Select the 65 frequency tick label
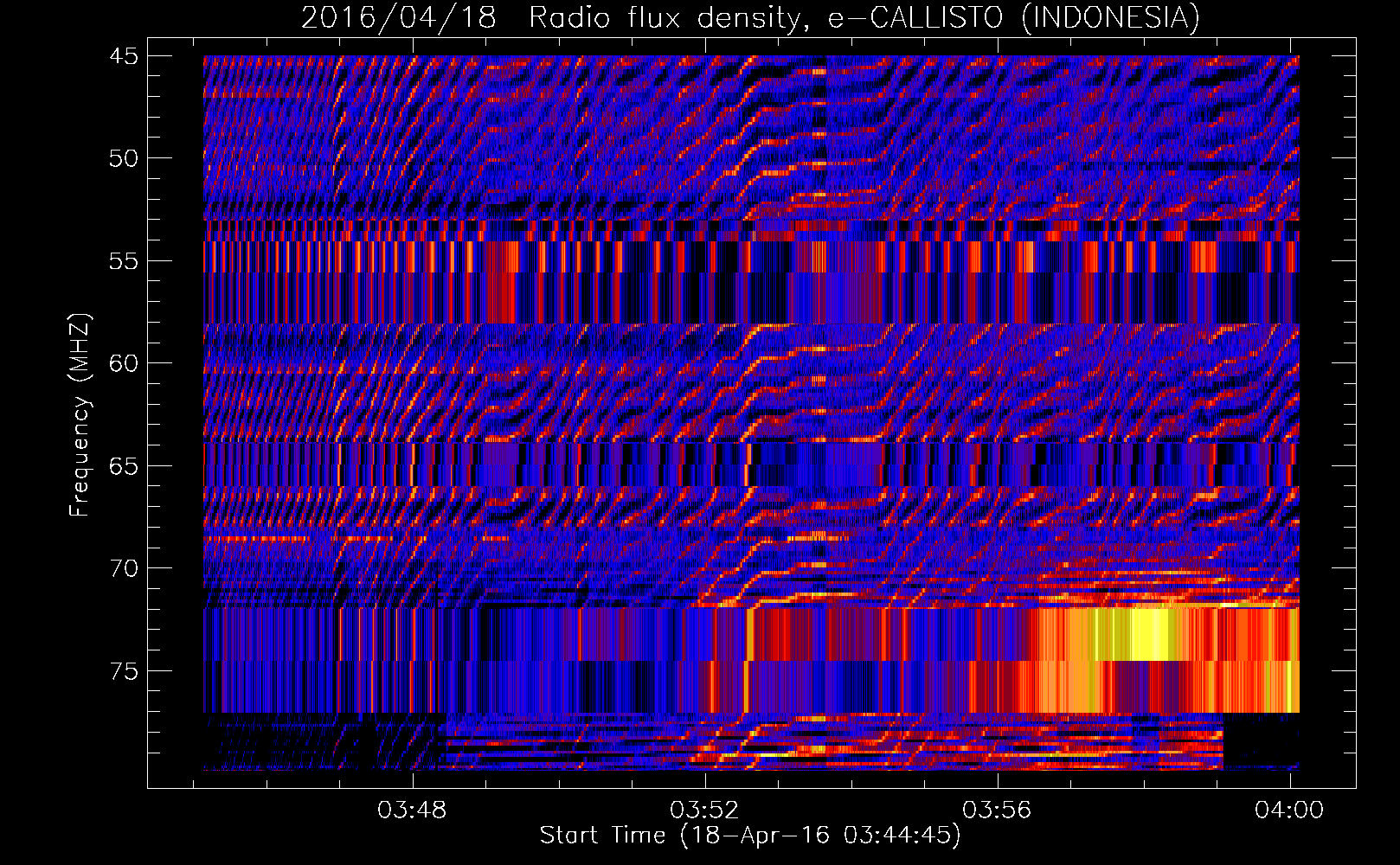The width and height of the screenshot is (1400, 865). pyautogui.click(x=124, y=466)
